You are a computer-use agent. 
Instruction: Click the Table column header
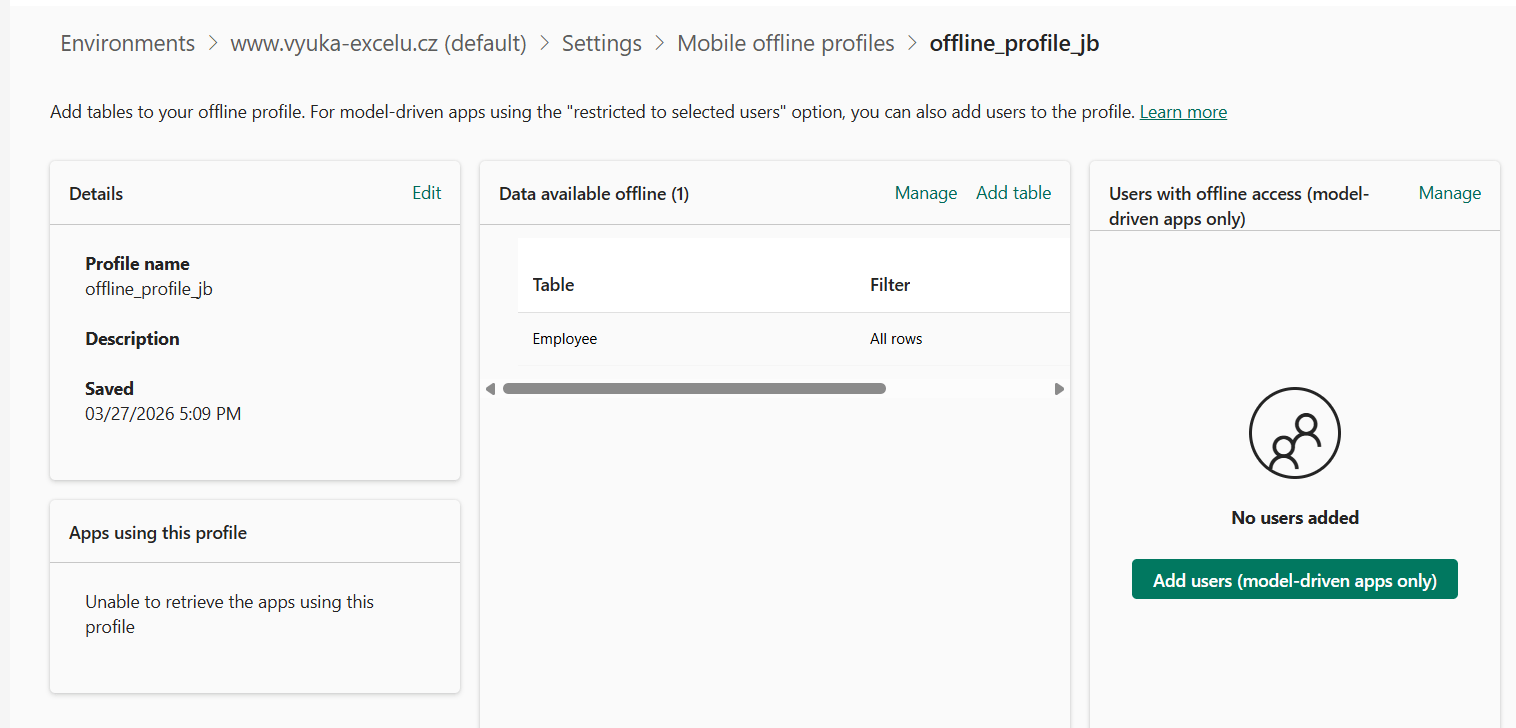click(x=553, y=285)
